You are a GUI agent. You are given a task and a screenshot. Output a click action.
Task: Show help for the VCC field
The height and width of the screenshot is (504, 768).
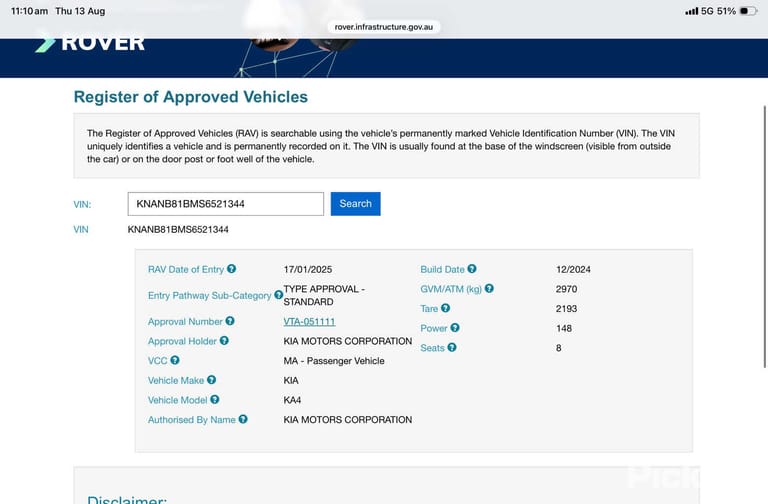pyautogui.click(x=175, y=360)
